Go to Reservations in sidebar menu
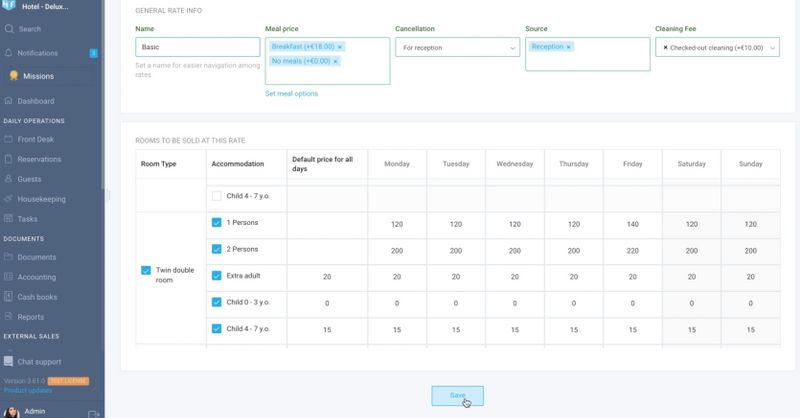 [x=39, y=159]
